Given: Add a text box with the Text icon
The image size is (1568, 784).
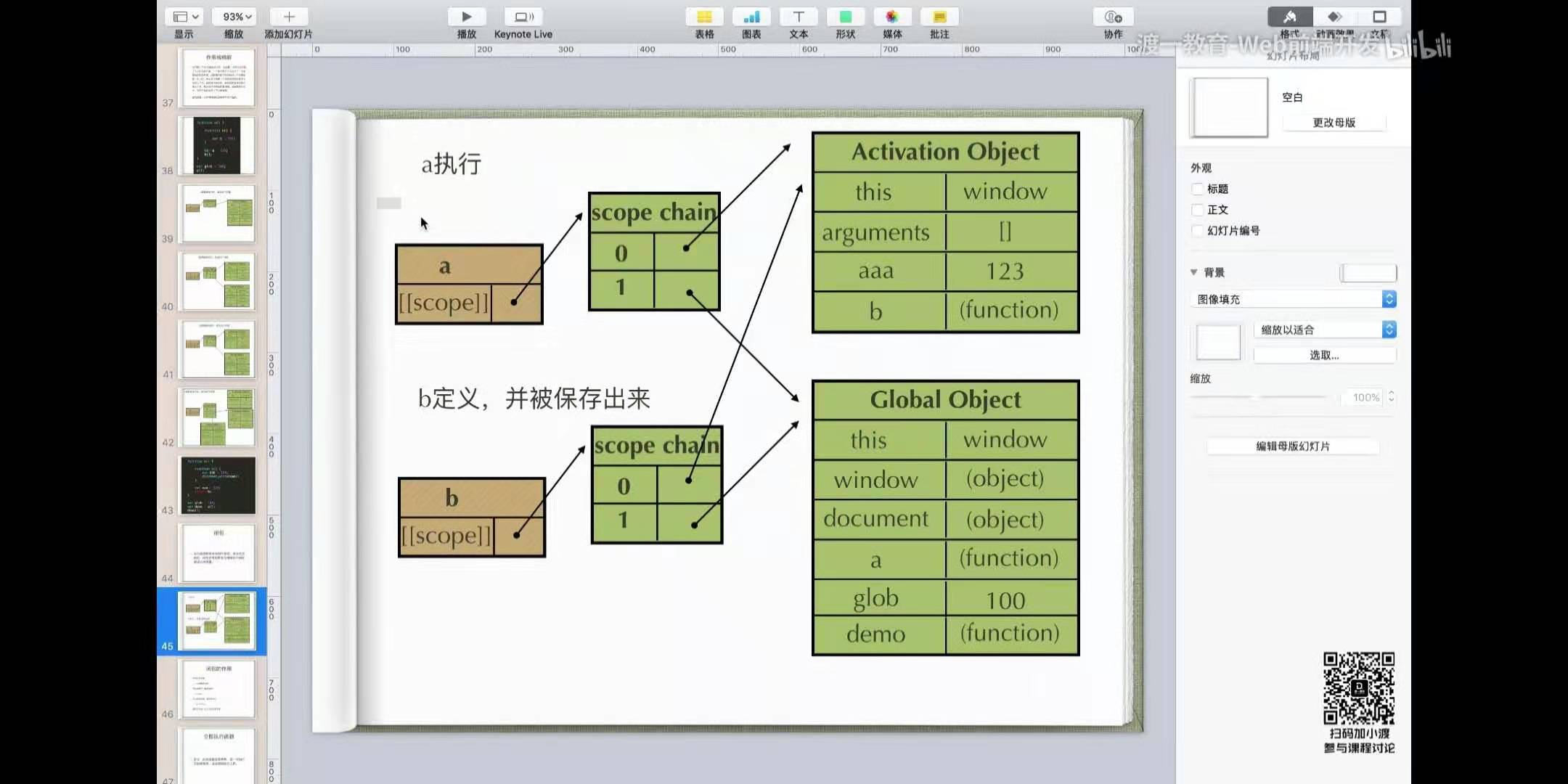Looking at the screenshot, I should coord(799,17).
